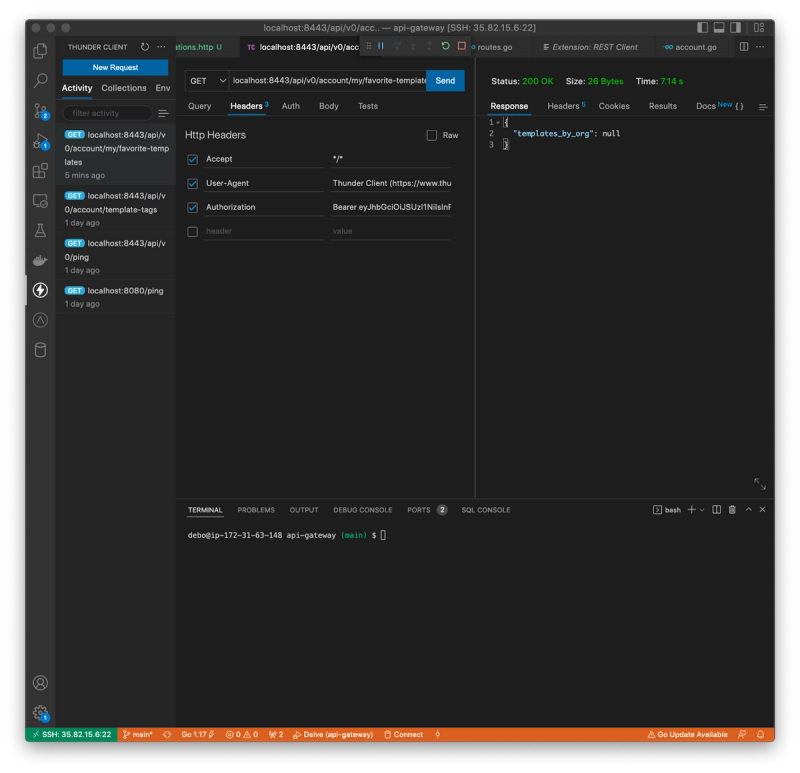Open Run and Debug view icon
The image size is (800, 773).
(x=40, y=141)
